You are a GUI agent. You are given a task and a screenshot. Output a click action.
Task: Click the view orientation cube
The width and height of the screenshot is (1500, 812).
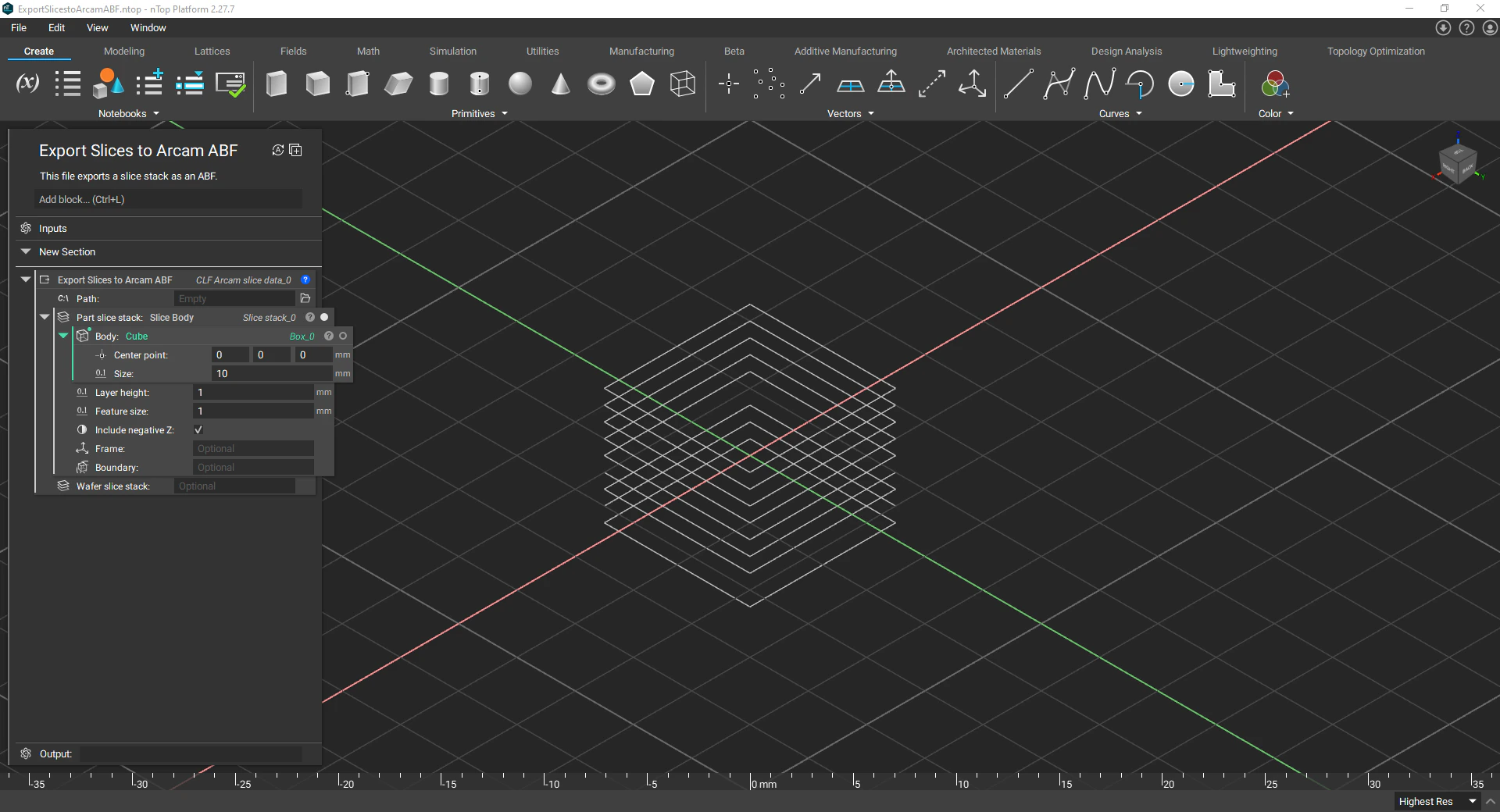point(1458,163)
